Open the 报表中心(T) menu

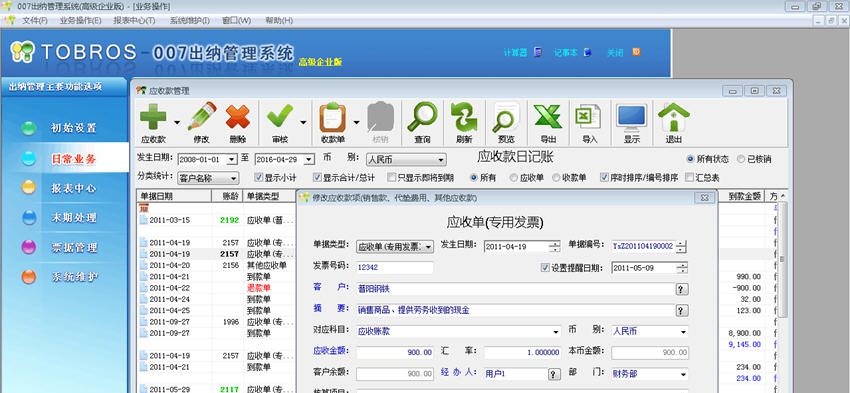pos(134,21)
